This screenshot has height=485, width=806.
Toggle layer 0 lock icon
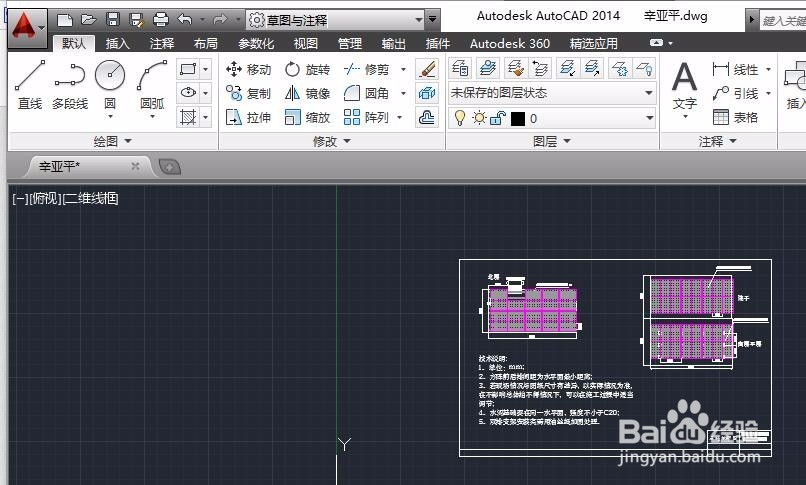pyautogui.click(x=498, y=119)
